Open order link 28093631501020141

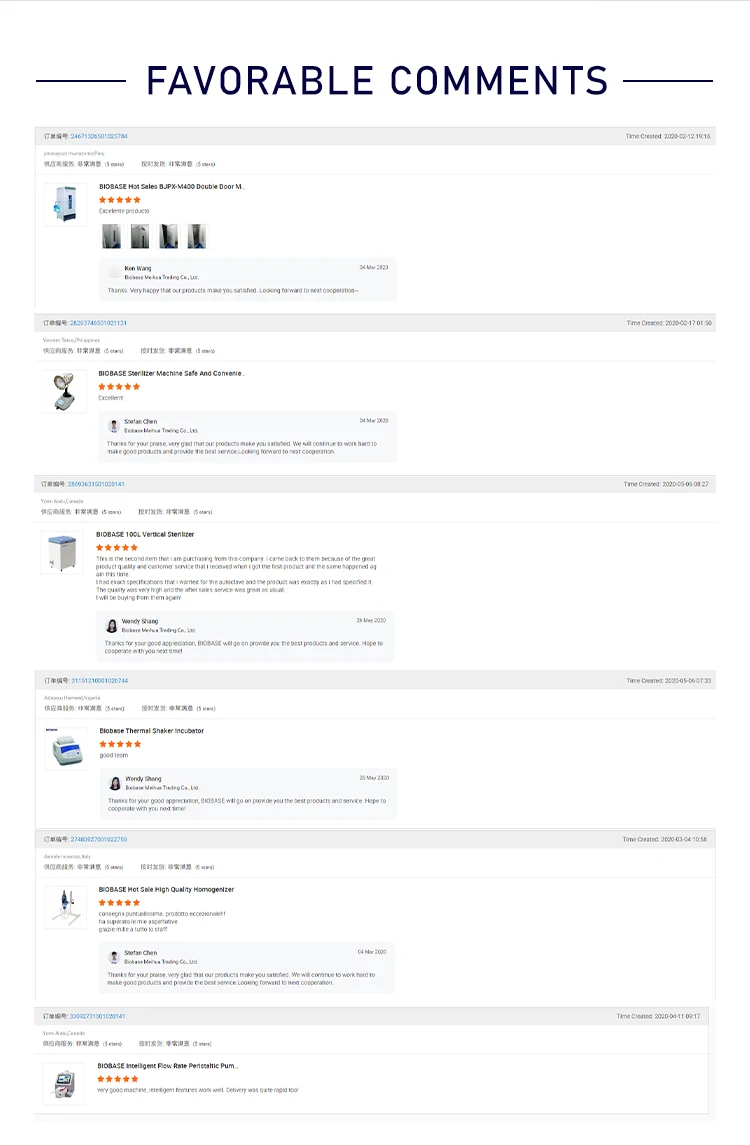tap(96, 484)
